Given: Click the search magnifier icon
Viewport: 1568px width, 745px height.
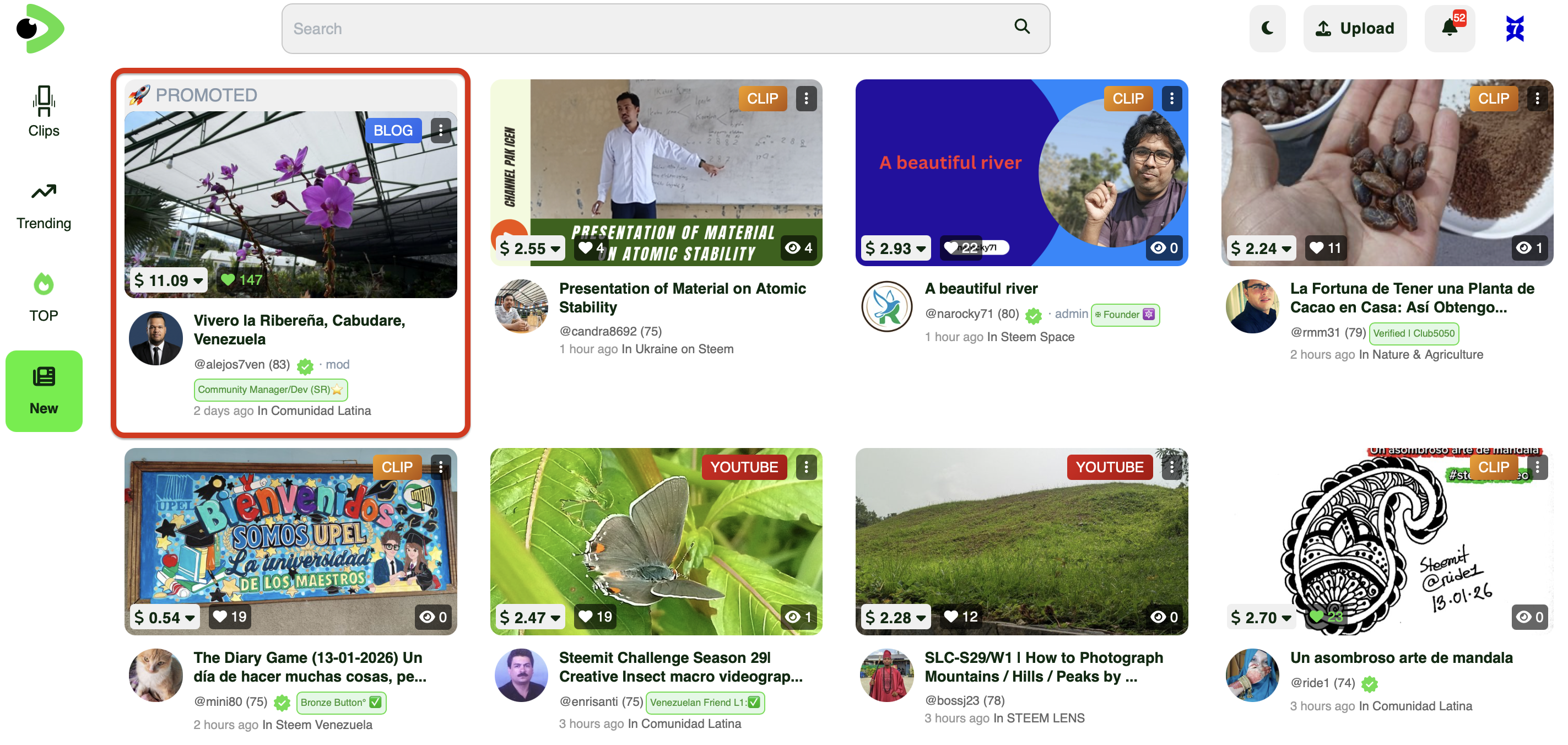Looking at the screenshot, I should tap(1021, 27).
